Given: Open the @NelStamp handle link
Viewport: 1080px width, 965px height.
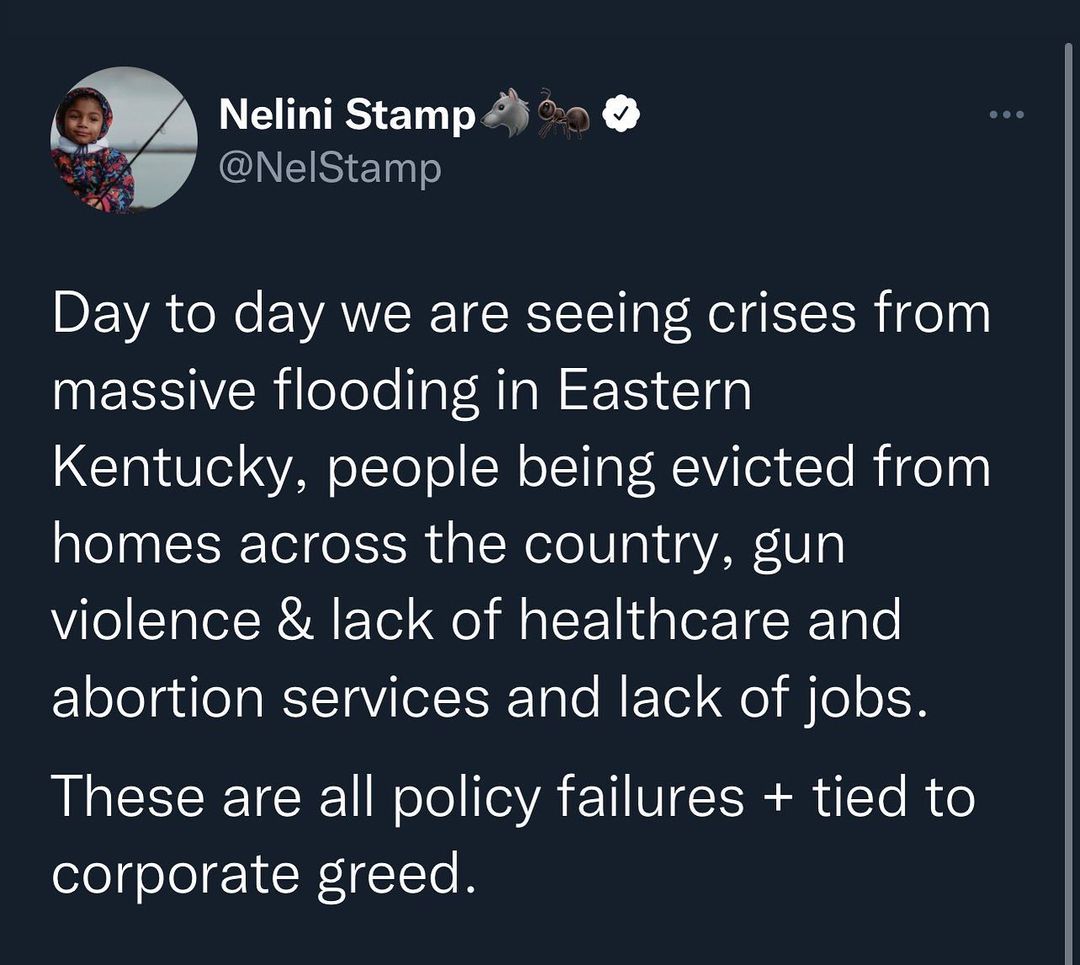Looking at the screenshot, I should [330, 168].
